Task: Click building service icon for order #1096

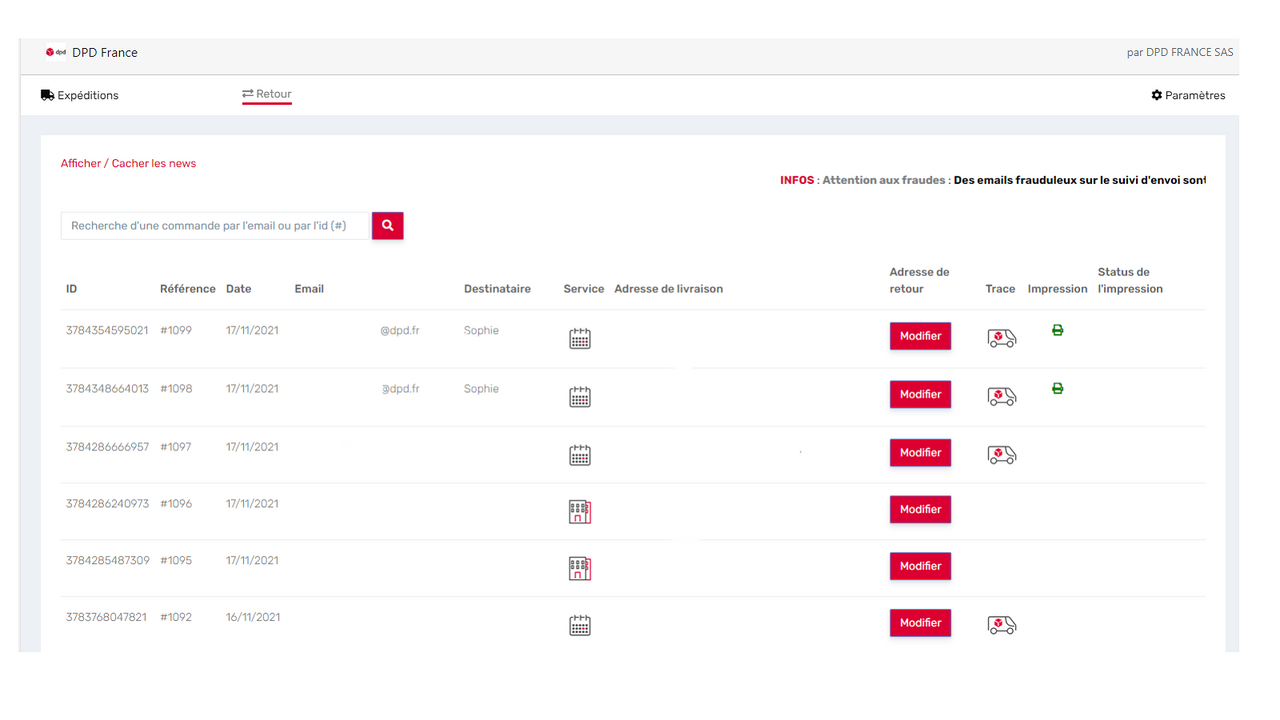Action: [x=580, y=512]
